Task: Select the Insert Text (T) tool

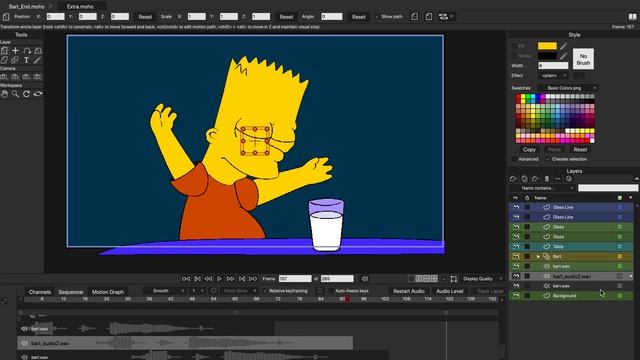Action: pos(27,60)
